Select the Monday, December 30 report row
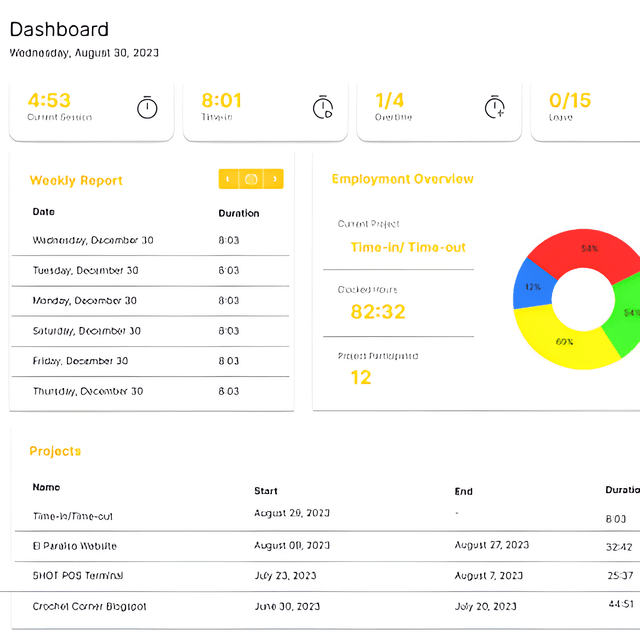This screenshot has height=640, width=640. coord(150,301)
